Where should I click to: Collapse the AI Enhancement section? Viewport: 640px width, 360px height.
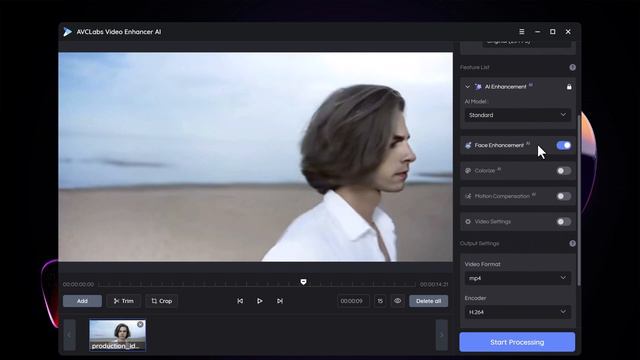[467, 87]
